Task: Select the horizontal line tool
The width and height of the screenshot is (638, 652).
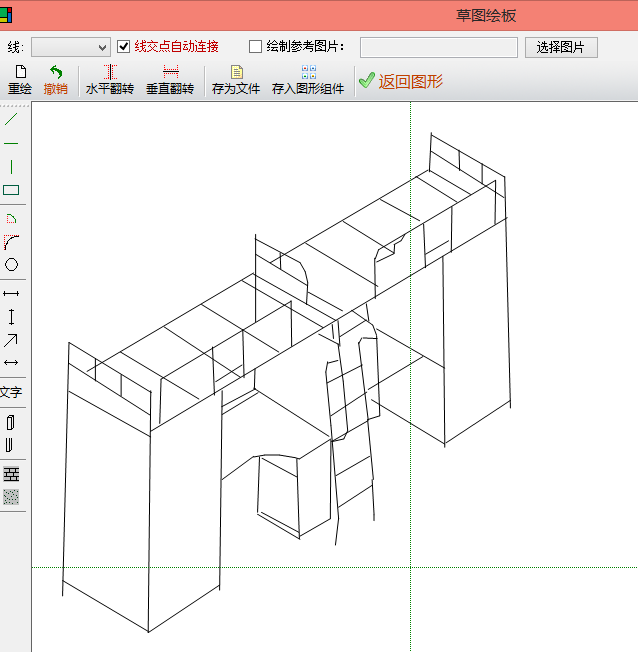Action: 11,143
